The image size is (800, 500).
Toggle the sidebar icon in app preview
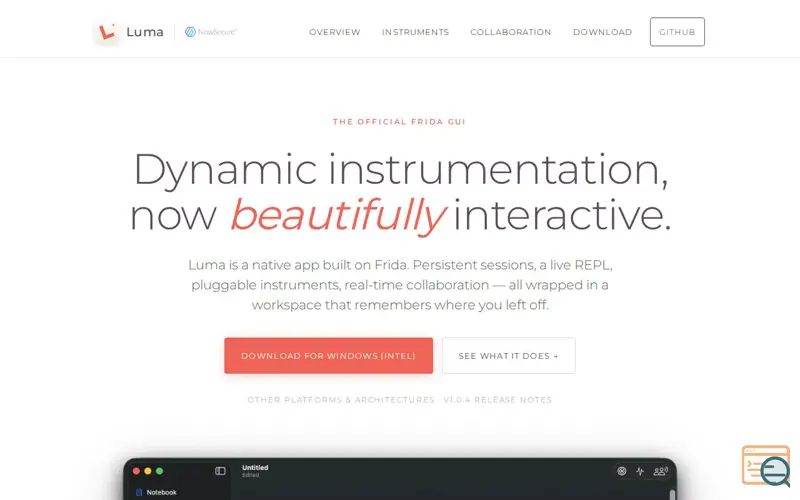click(220, 471)
